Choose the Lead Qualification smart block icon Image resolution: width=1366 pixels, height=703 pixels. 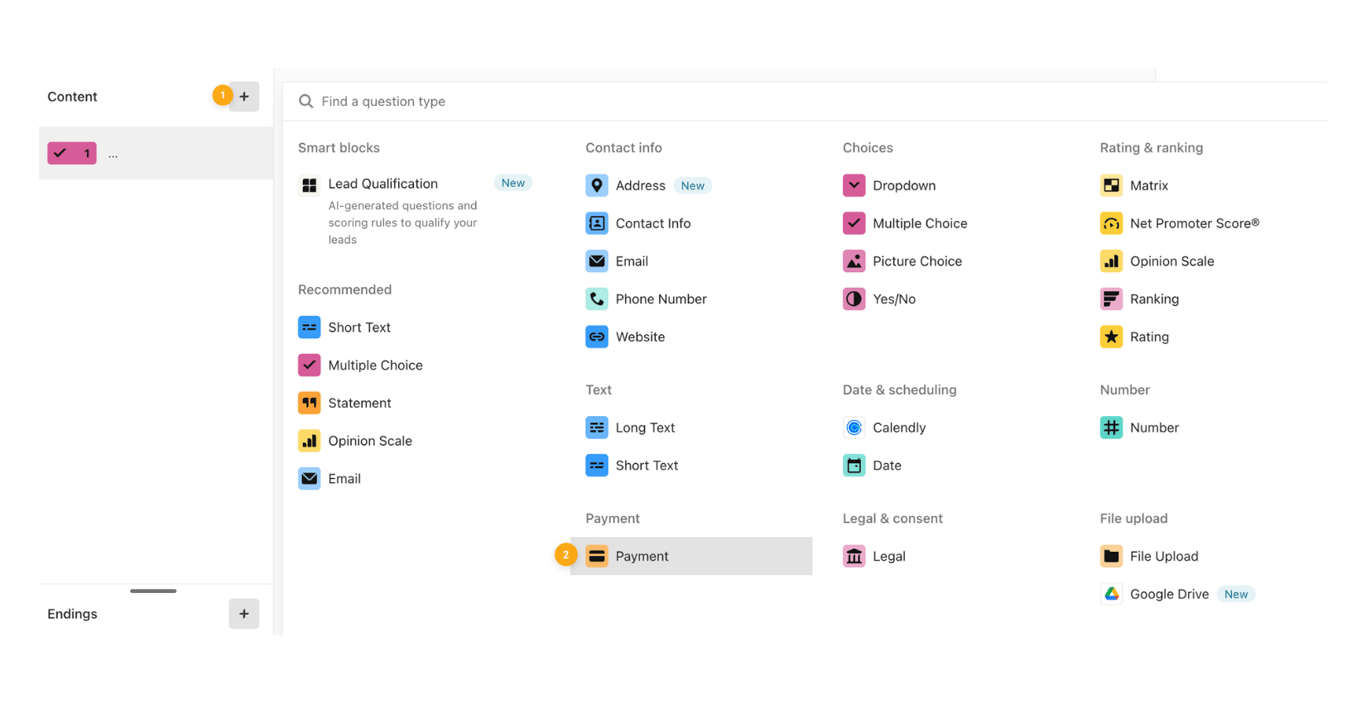click(x=309, y=185)
